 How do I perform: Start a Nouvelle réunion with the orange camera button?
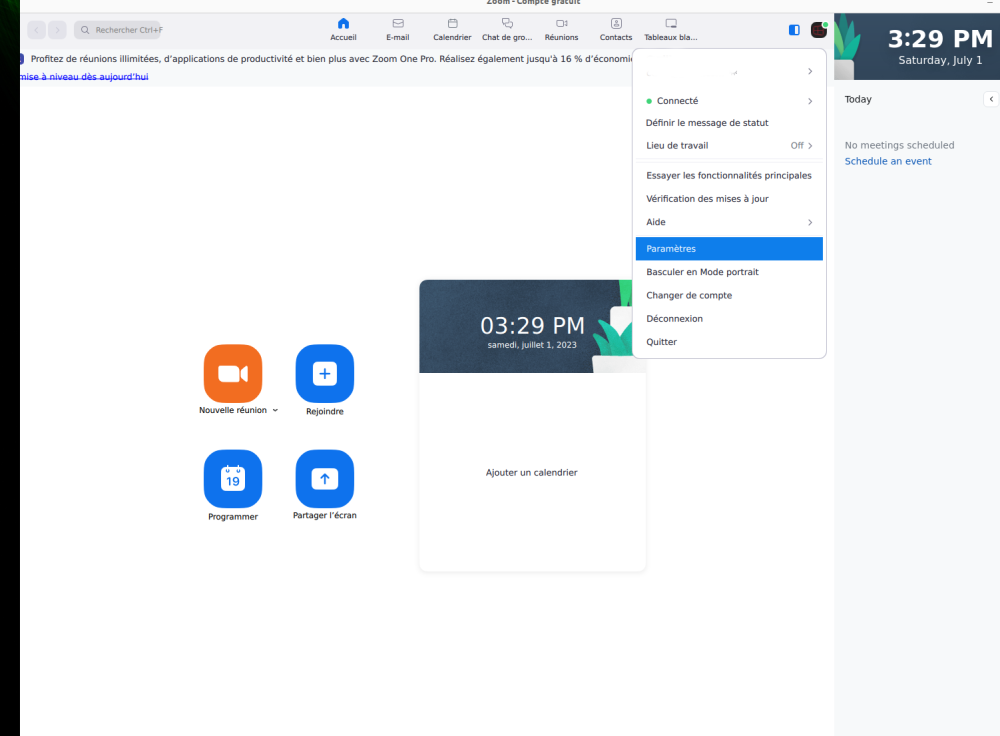pyautogui.click(x=233, y=374)
